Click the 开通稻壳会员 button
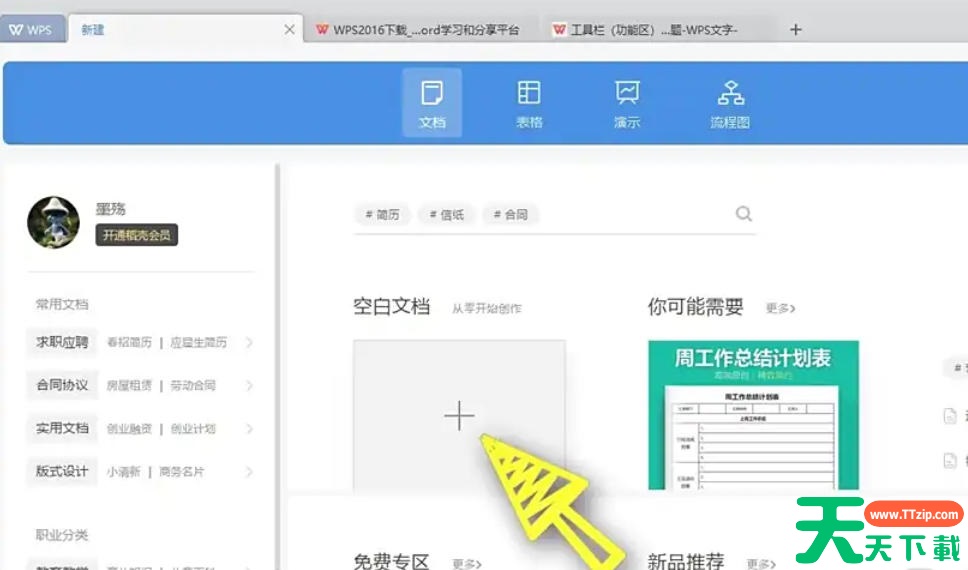The width and height of the screenshot is (968, 570). [x=136, y=235]
